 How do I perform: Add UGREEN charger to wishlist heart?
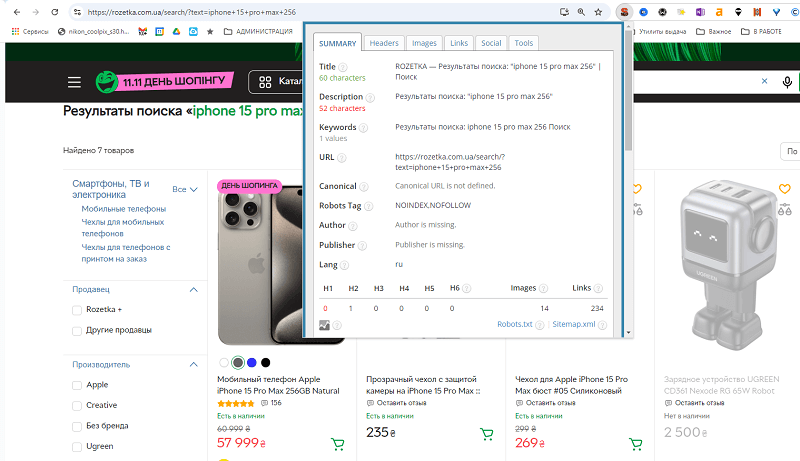point(785,189)
